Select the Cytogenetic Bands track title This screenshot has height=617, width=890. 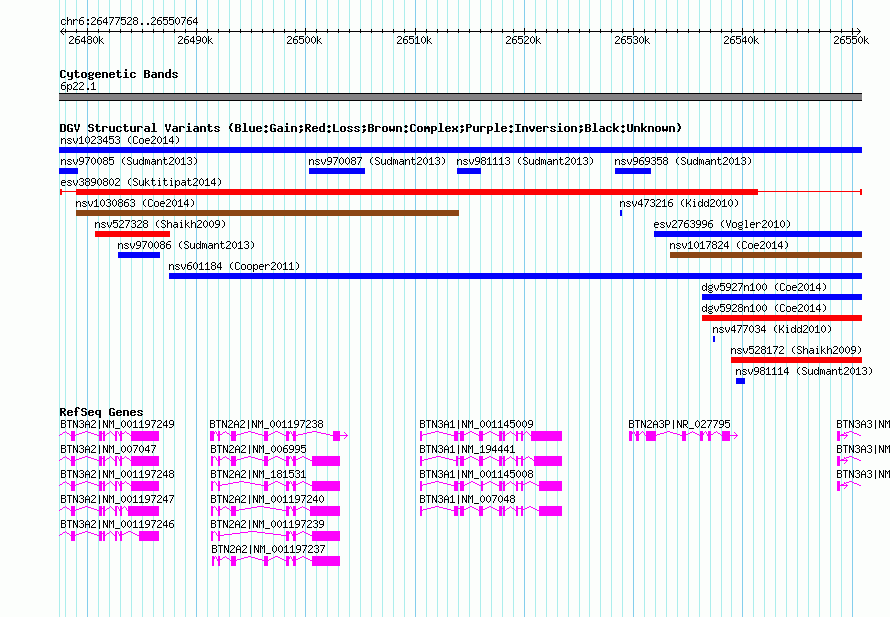tap(119, 74)
